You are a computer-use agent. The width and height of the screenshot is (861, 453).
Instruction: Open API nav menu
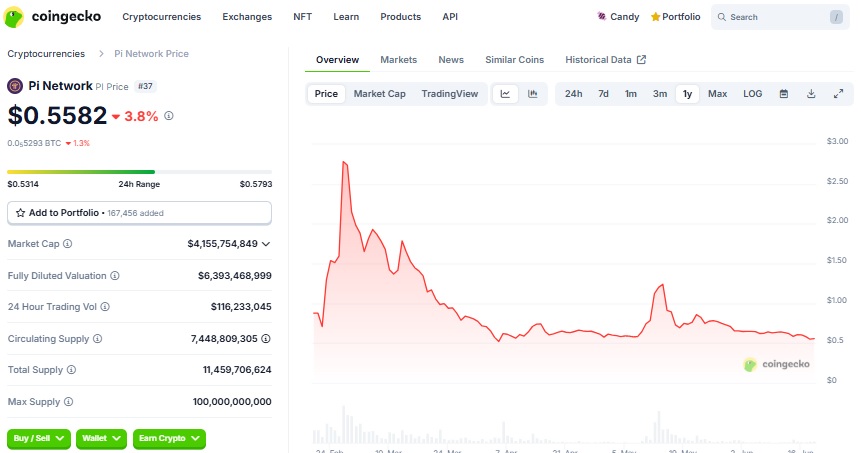[450, 17]
